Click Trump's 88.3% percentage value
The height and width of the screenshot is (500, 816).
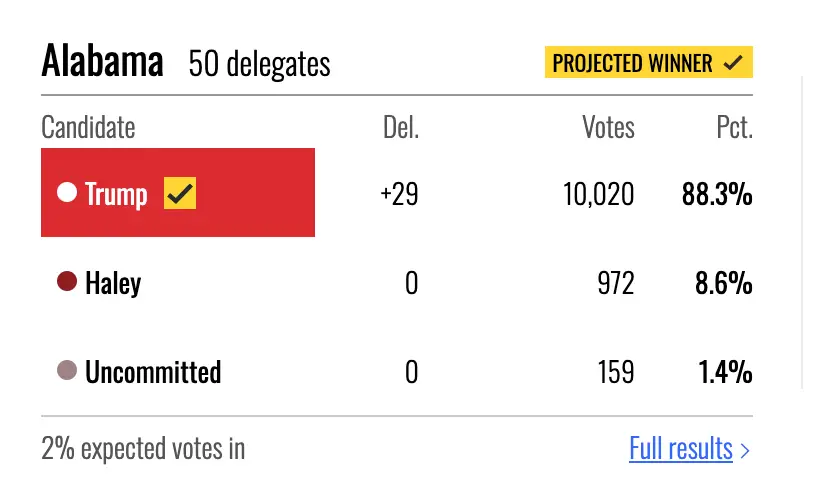coord(717,194)
